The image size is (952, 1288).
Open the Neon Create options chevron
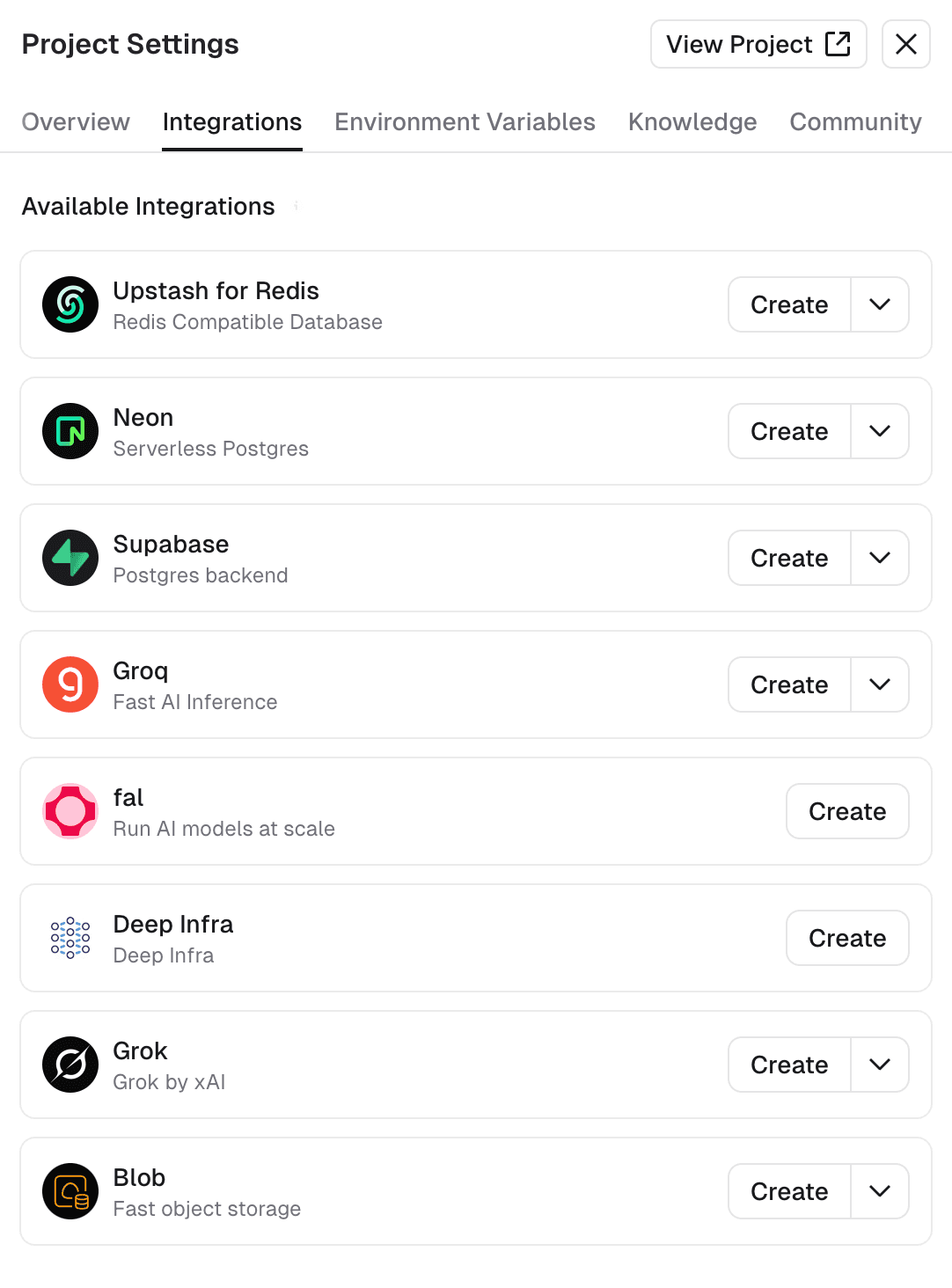coord(879,431)
